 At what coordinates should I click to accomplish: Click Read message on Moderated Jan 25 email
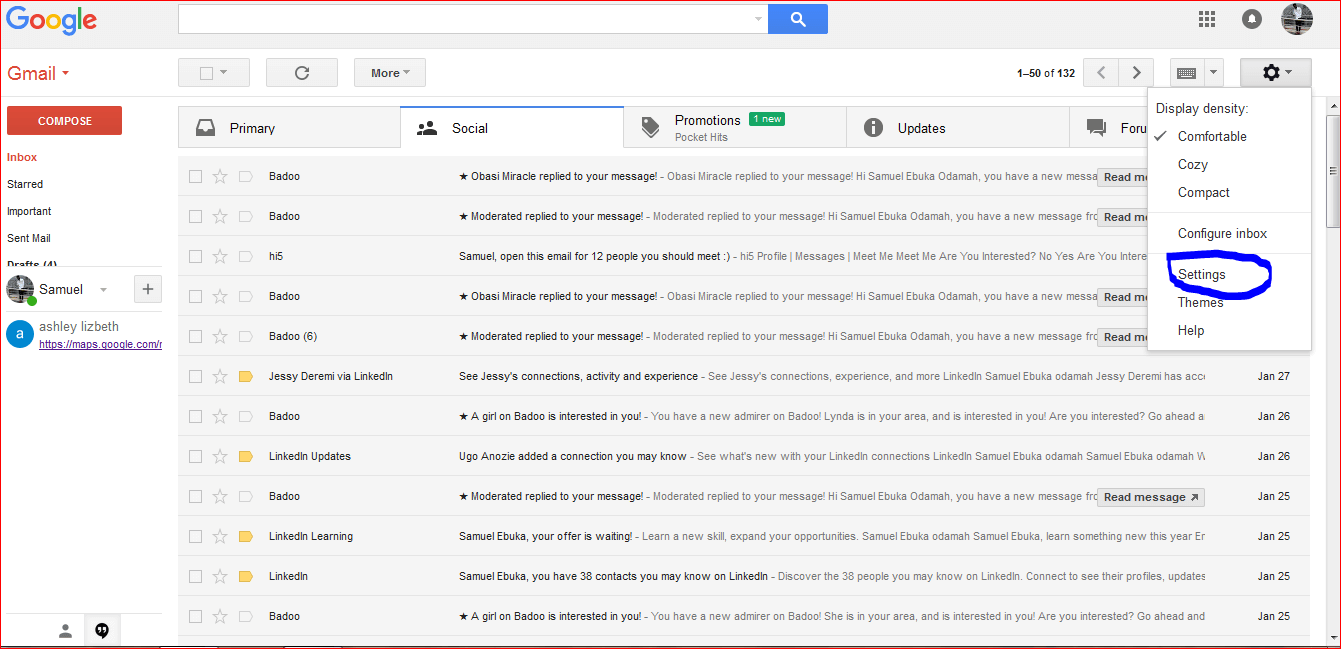tap(1151, 497)
